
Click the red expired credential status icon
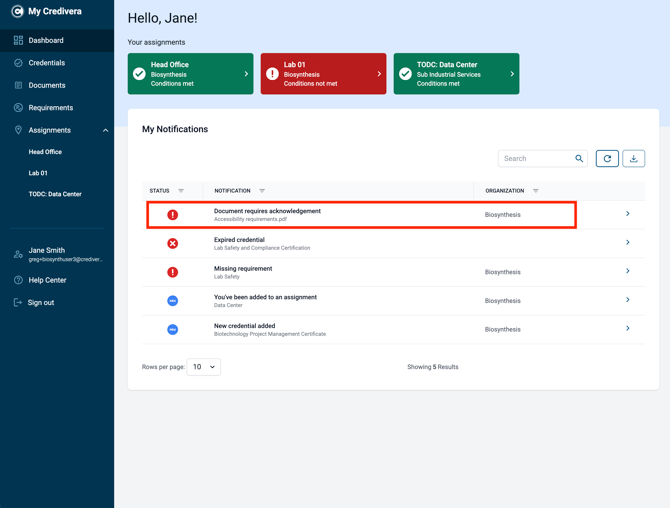173,244
